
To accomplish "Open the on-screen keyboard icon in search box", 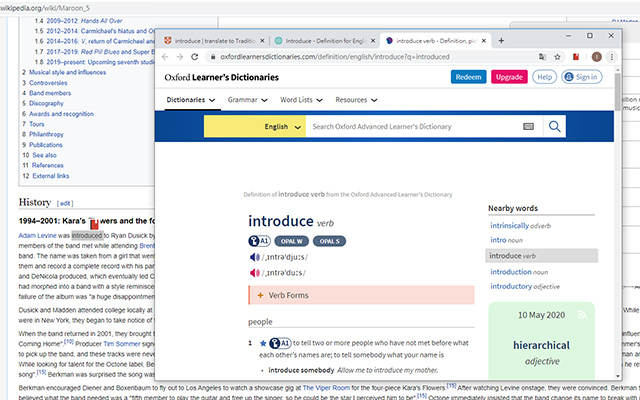I will tap(528, 127).
